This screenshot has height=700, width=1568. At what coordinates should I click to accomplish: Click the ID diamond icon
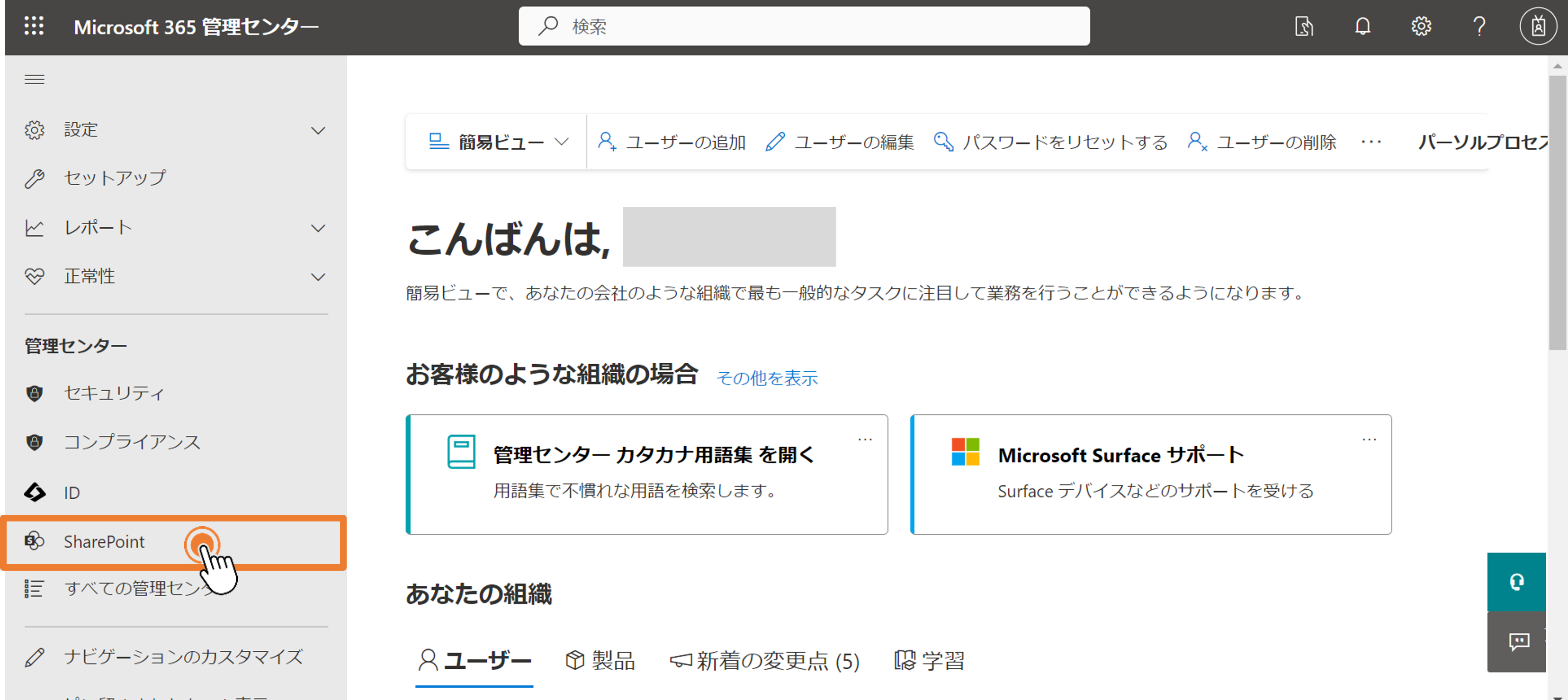(35, 492)
